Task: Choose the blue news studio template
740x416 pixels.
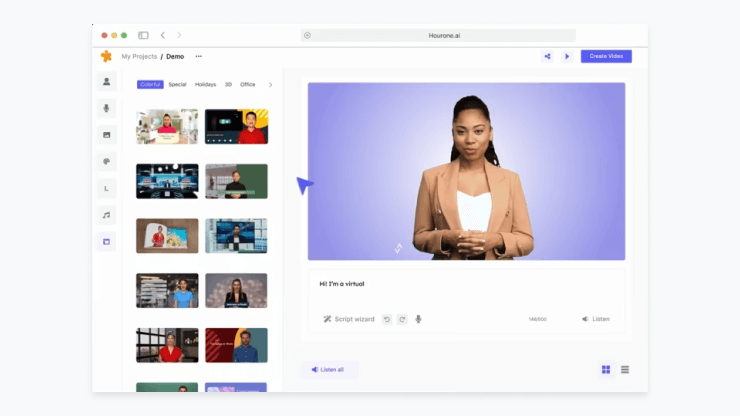Action: 167,181
